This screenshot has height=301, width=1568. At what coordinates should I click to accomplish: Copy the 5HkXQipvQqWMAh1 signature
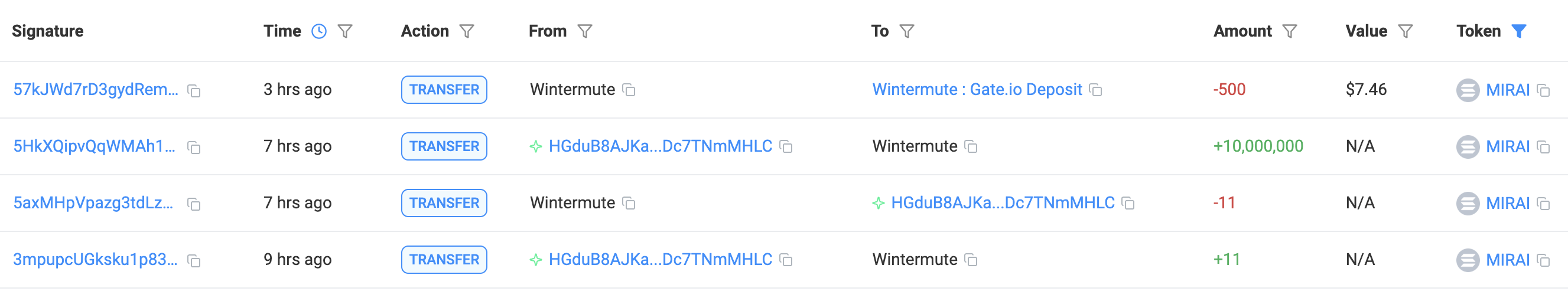point(194,147)
